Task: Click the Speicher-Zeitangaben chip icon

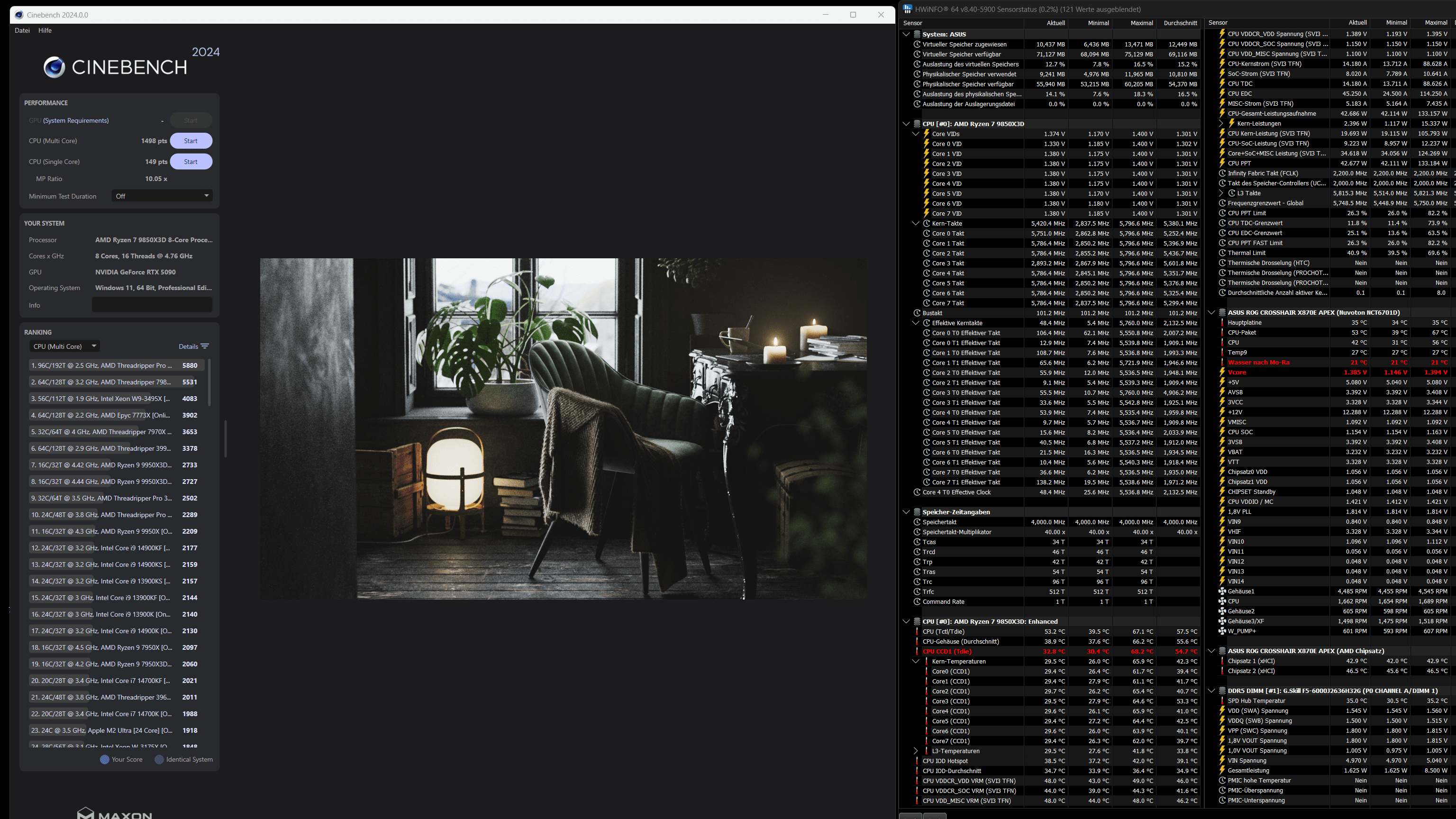Action: pyautogui.click(x=917, y=512)
